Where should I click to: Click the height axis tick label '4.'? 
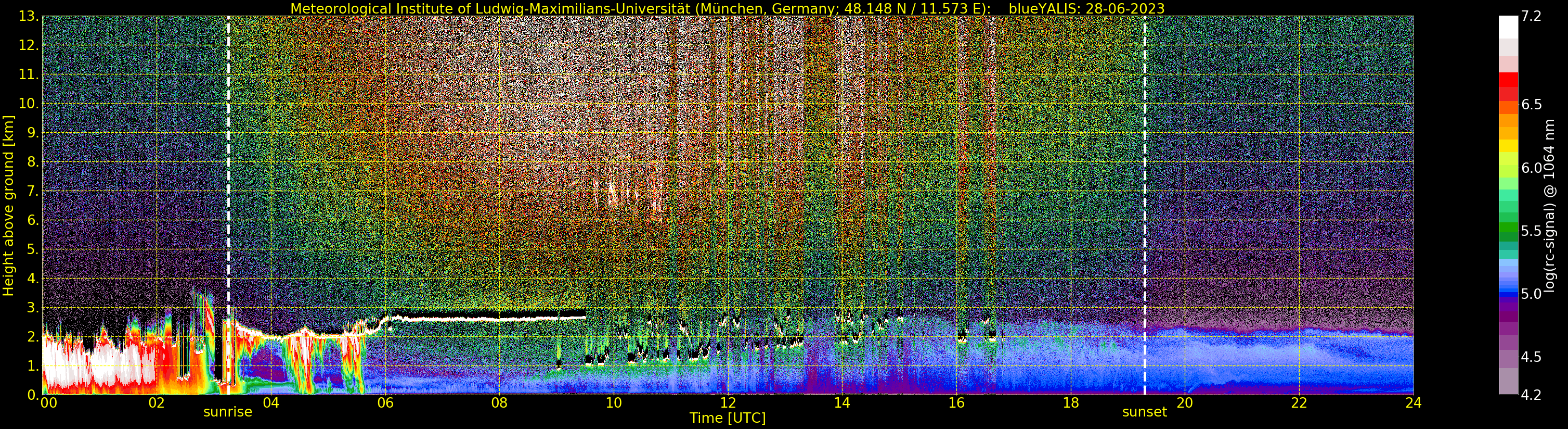coord(33,279)
